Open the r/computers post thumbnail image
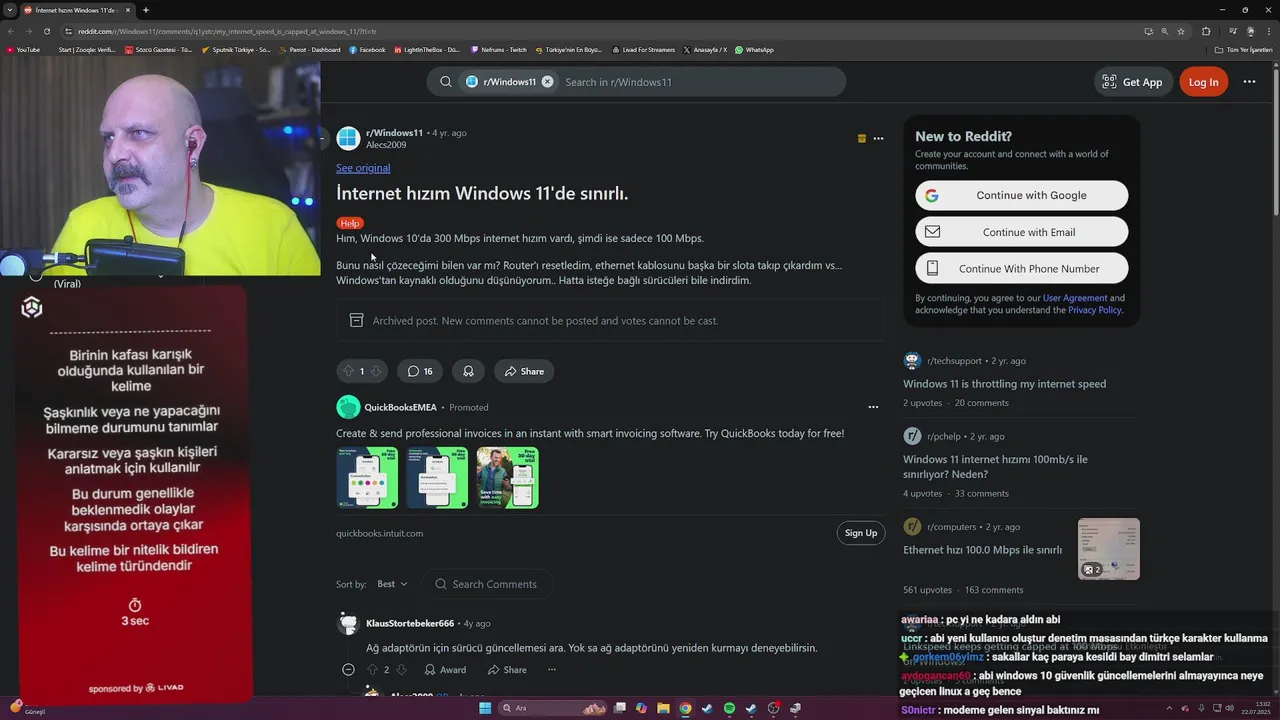1280x720 pixels. click(x=1108, y=549)
